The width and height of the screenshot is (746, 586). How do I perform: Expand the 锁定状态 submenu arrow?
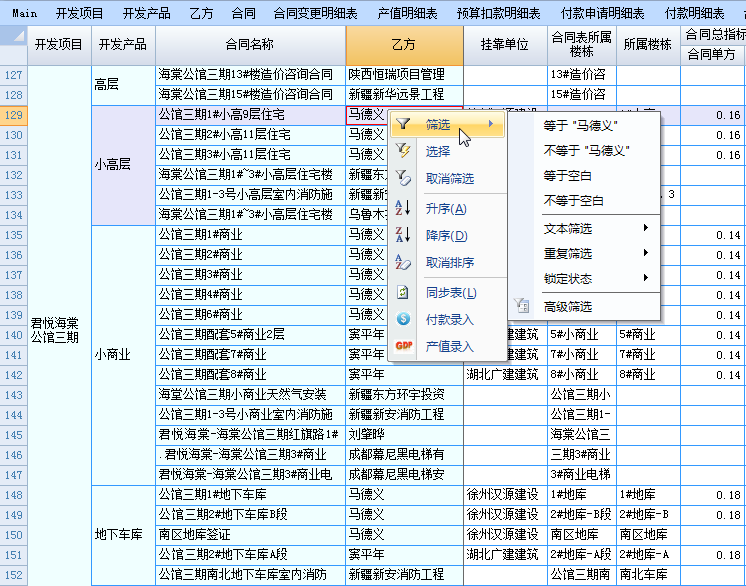(646, 278)
